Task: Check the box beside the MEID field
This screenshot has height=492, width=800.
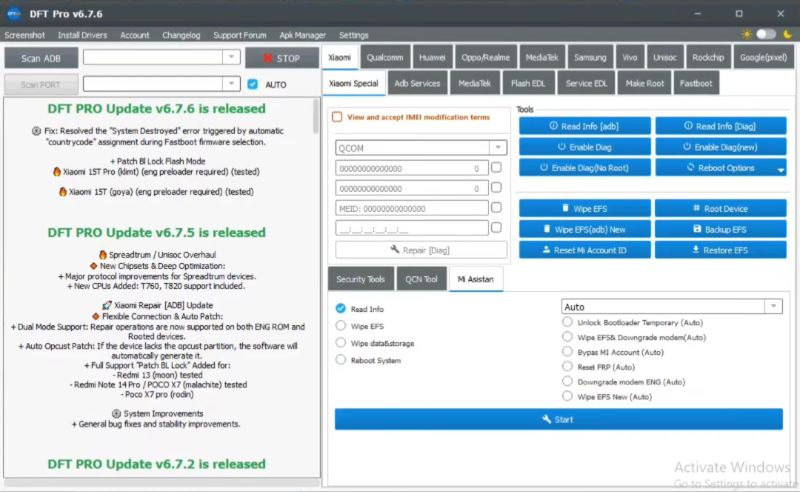Action: click(496, 207)
